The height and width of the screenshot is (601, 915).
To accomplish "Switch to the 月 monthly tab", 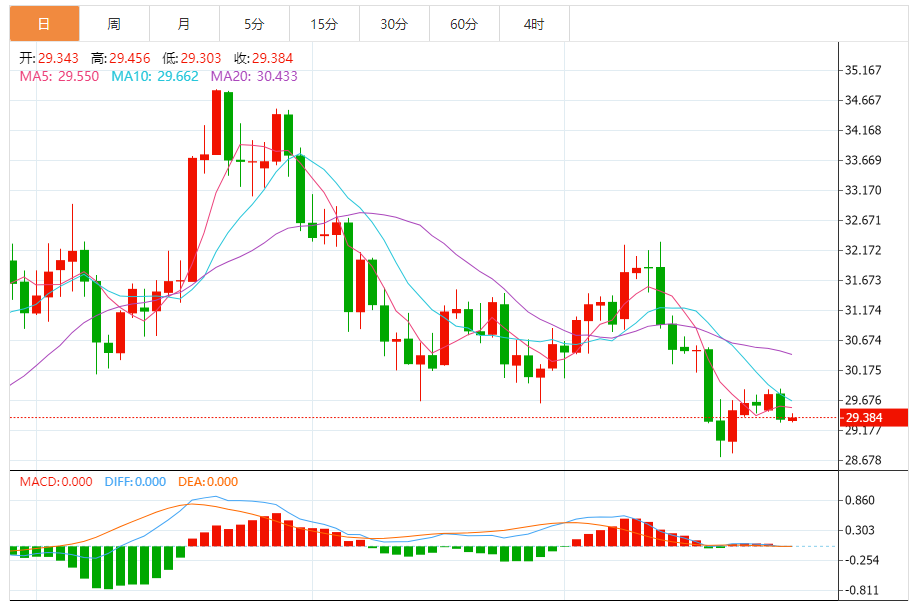I will point(184,24).
